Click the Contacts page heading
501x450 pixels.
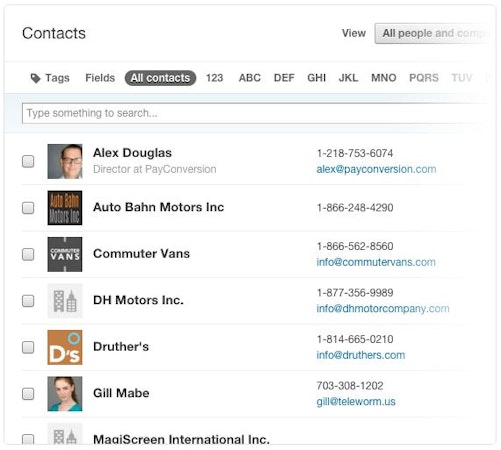tap(54, 33)
